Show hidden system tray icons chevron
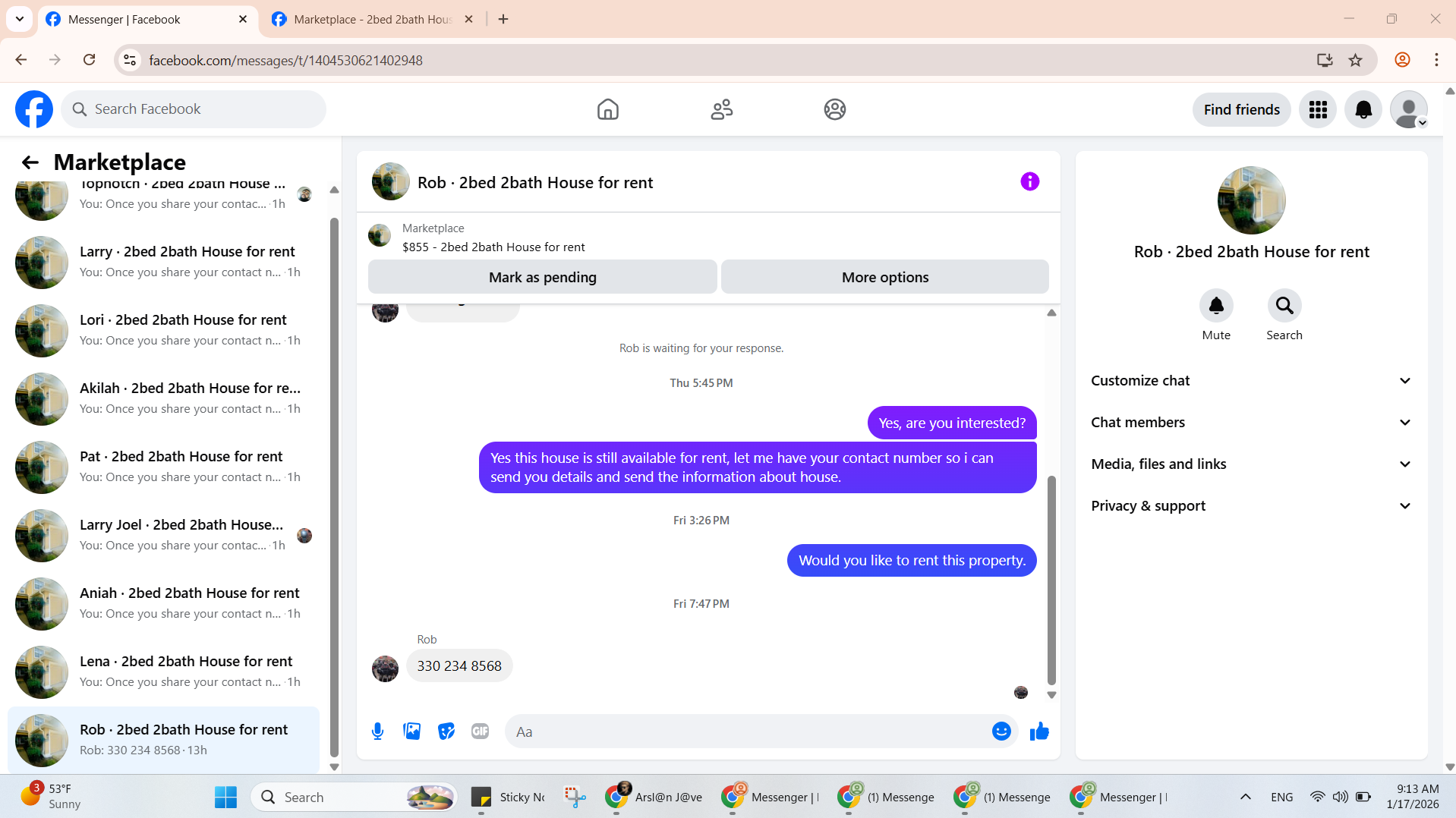Image resolution: width=1456 pixels, height=818 pixels. click(x=1245, y=798)
